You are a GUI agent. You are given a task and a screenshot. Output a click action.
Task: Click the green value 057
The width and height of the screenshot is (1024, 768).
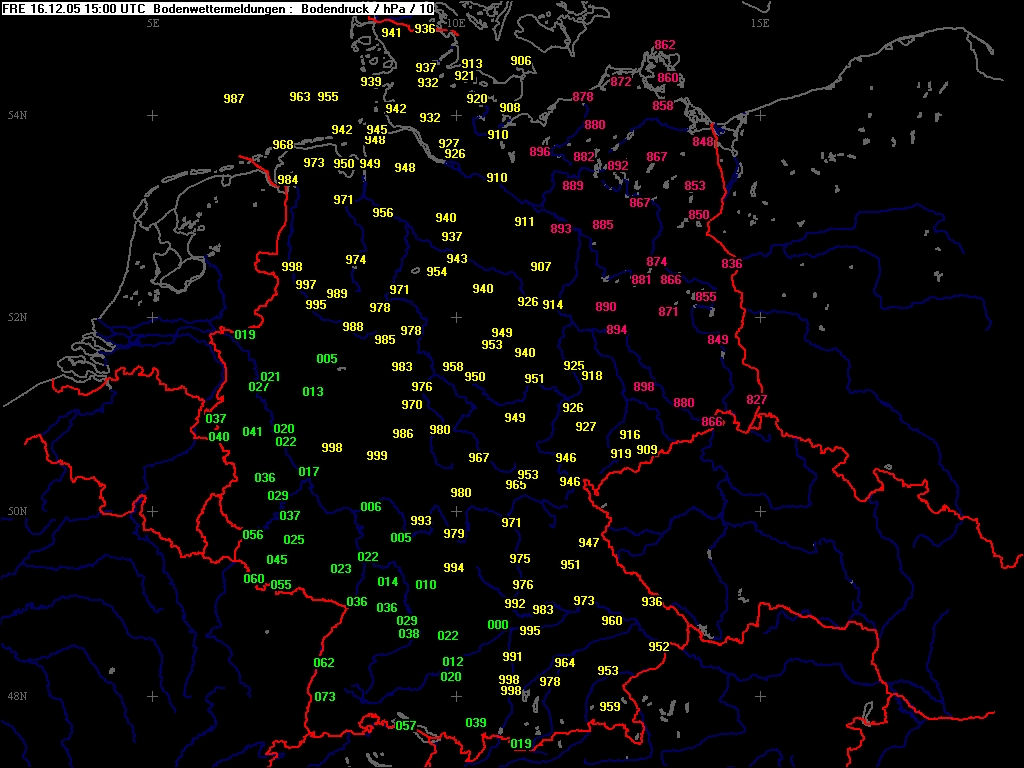[x=406, y=726]
